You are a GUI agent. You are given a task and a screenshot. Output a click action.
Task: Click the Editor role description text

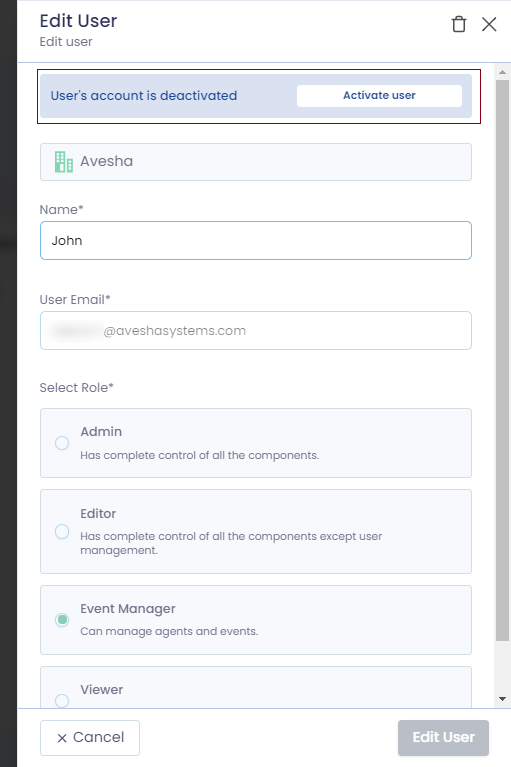click(231, 543)
